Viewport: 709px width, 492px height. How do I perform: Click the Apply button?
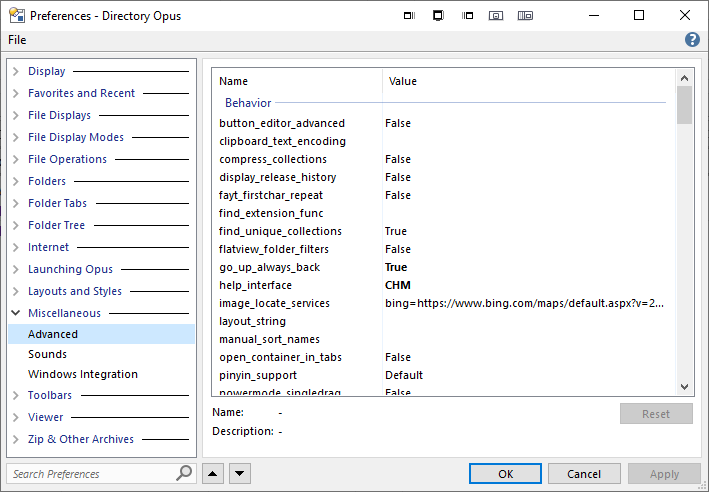coord(664,474)
